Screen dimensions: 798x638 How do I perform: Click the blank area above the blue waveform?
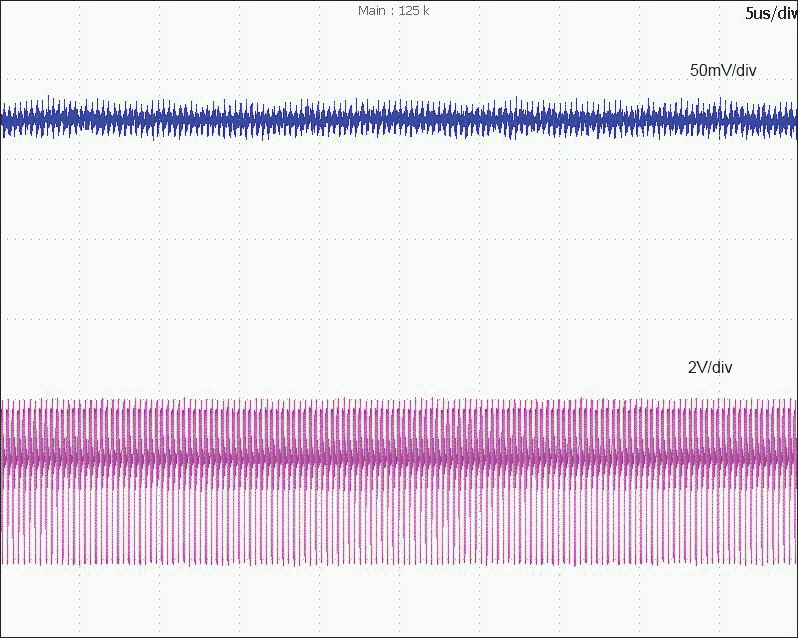point(400,50)
